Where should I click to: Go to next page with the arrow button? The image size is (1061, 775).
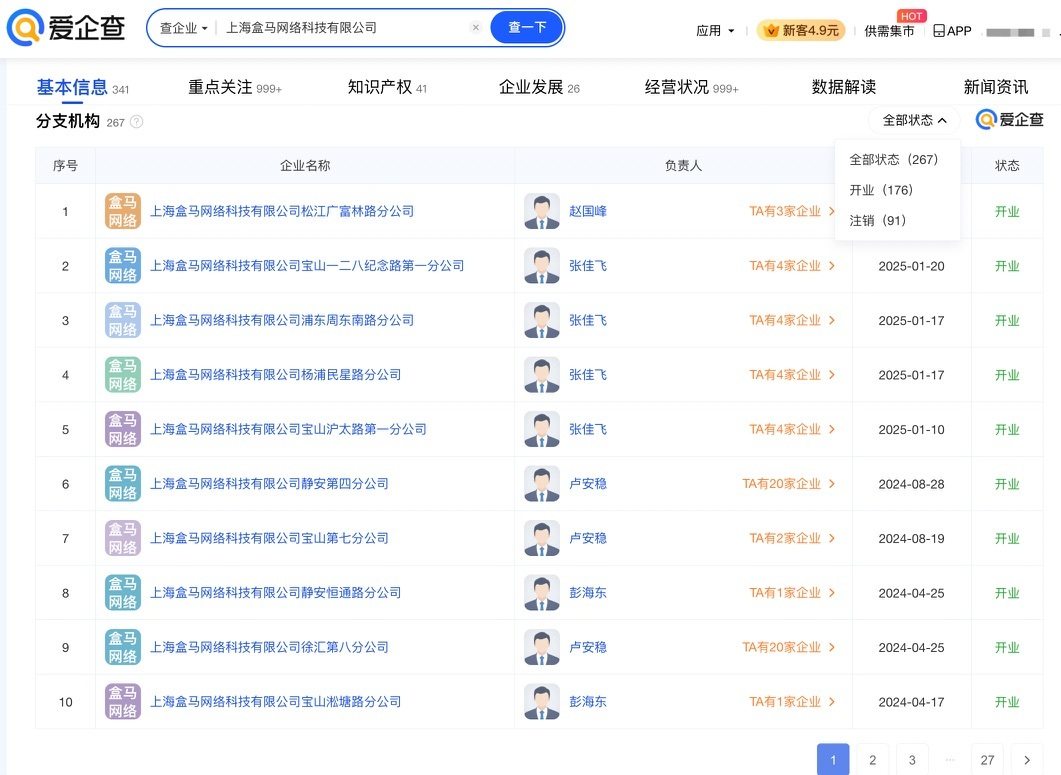coord(1026,760)
